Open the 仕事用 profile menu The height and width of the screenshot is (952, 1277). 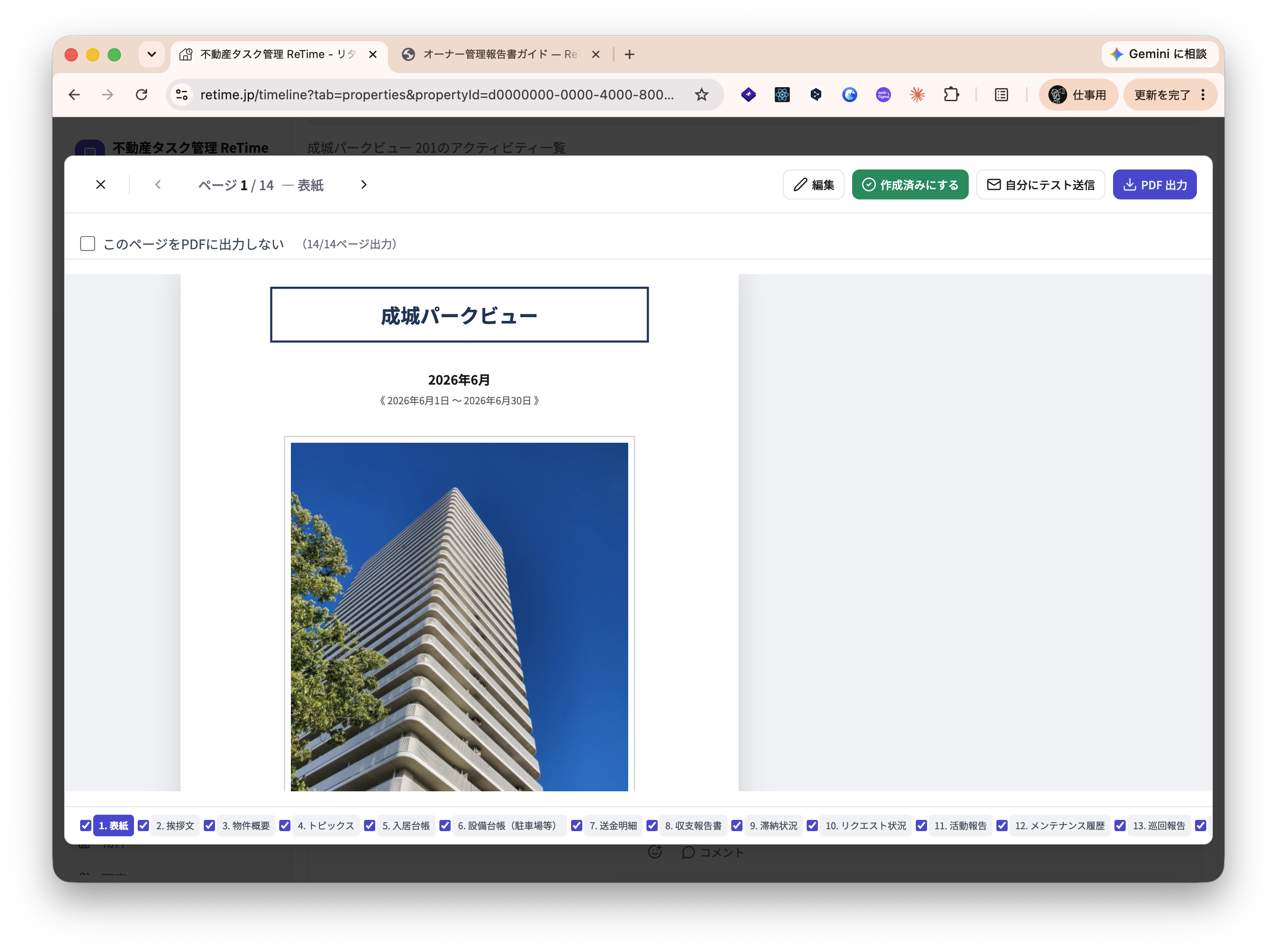1077,95
